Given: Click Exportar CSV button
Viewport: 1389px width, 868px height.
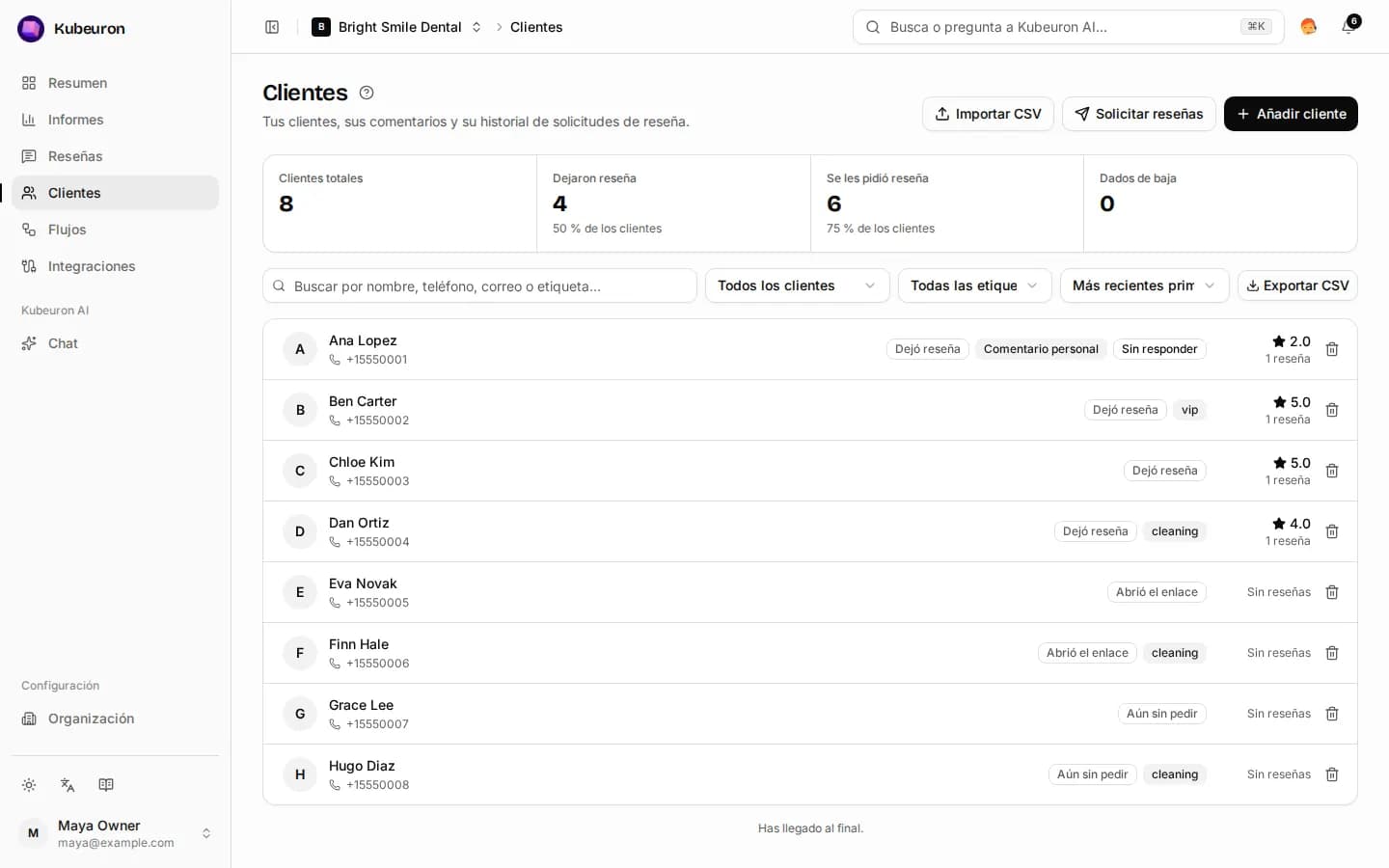Looking at the screenshot, I should [x=1297, y=285].
